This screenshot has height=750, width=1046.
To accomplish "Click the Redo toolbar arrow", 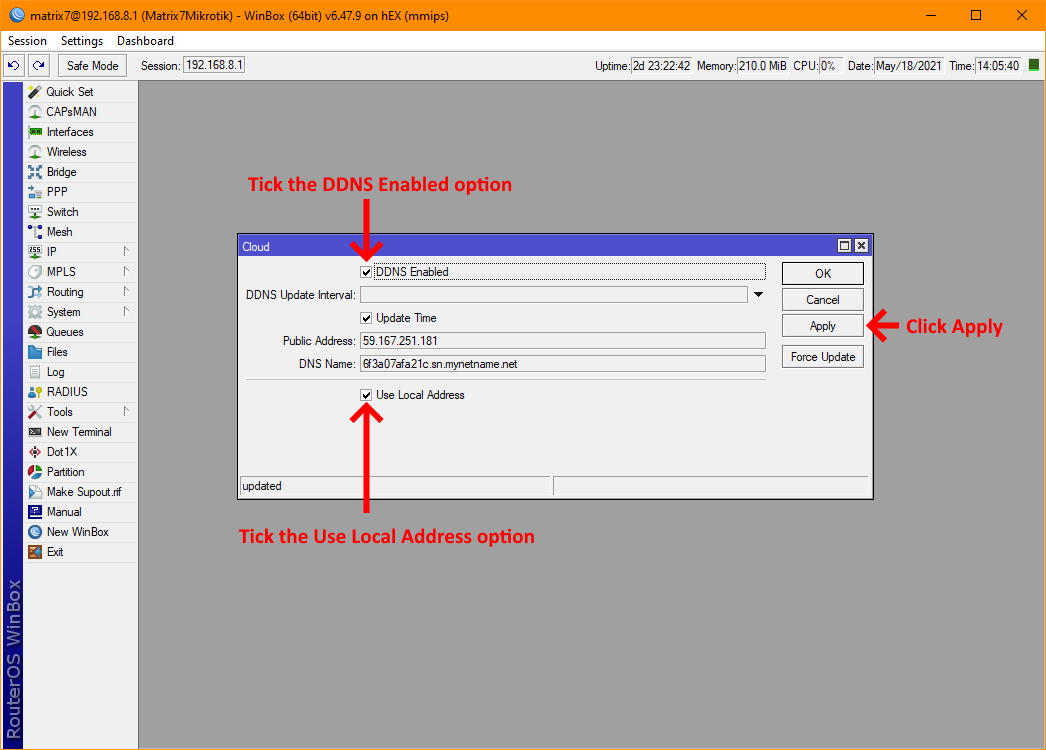I will [39, 65].
